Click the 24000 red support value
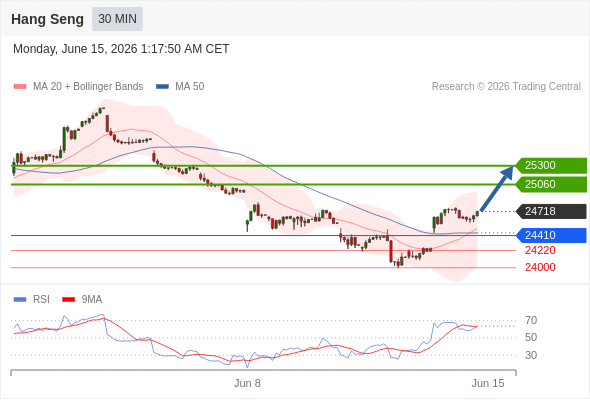 (x=540, y=267)
